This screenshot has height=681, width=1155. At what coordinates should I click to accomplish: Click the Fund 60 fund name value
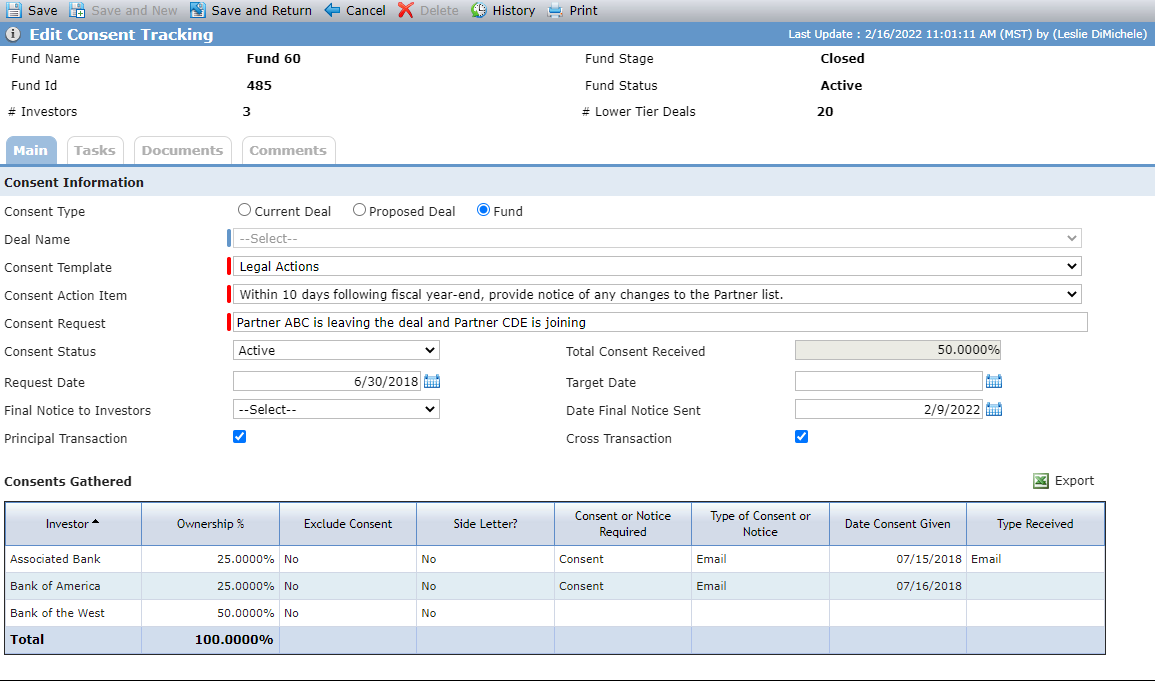point(273,58)
